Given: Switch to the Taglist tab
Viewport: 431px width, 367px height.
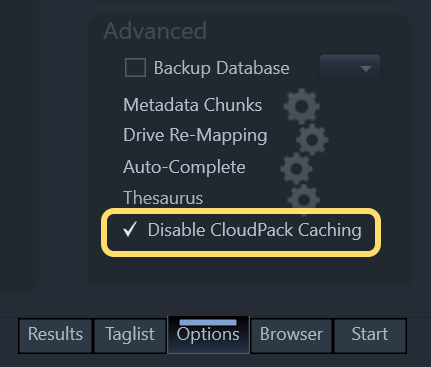Looking at the screenshot, I should [130, 335].
